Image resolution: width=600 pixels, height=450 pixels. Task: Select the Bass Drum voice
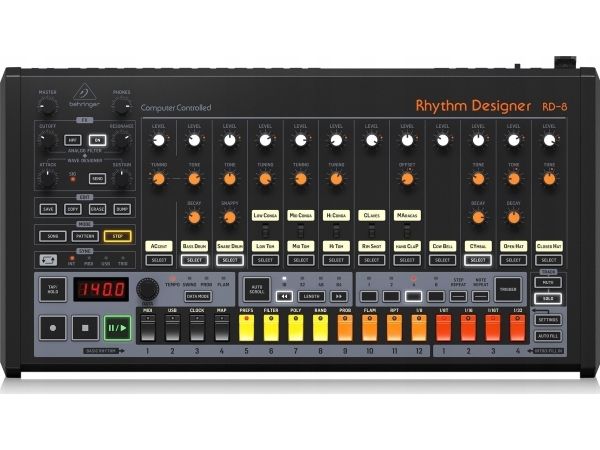tap(194, 260)
